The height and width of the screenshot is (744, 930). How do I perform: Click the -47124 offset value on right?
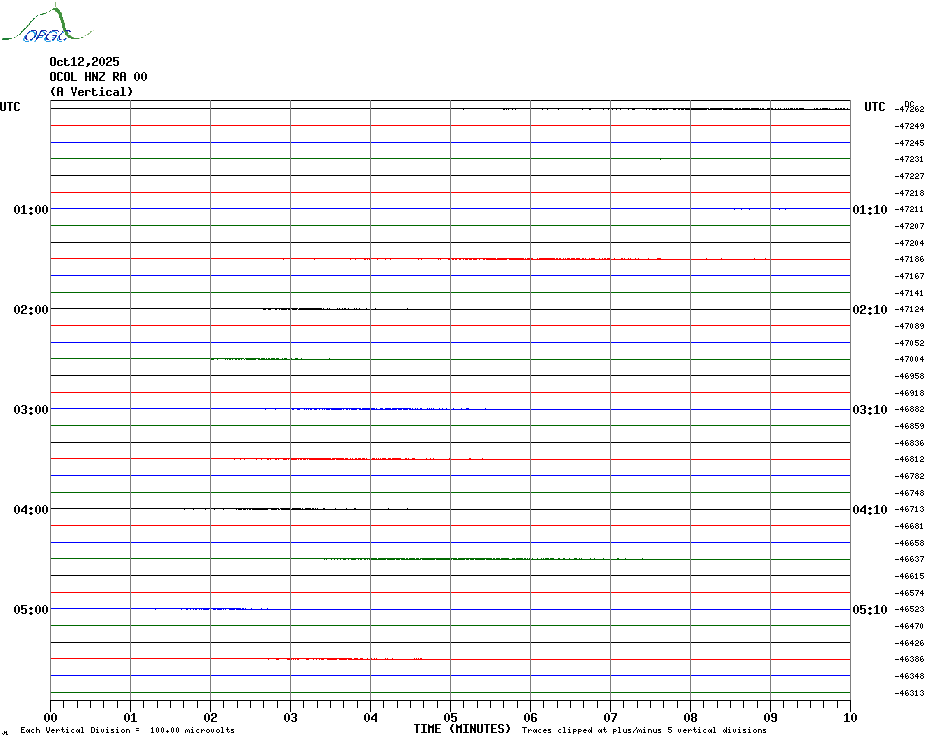click(x=909, y=309)
